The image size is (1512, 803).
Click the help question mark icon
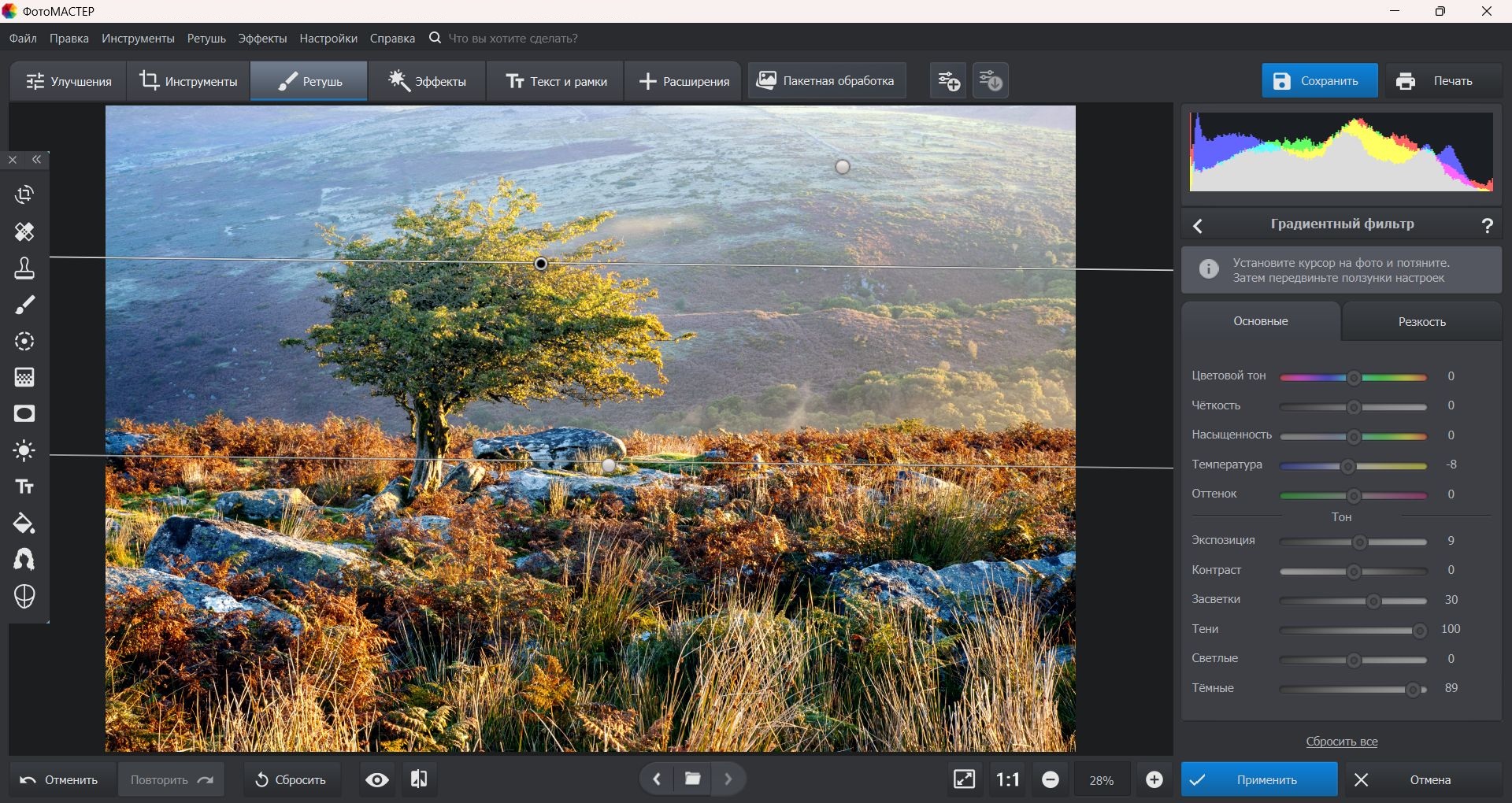[1487, 226]
